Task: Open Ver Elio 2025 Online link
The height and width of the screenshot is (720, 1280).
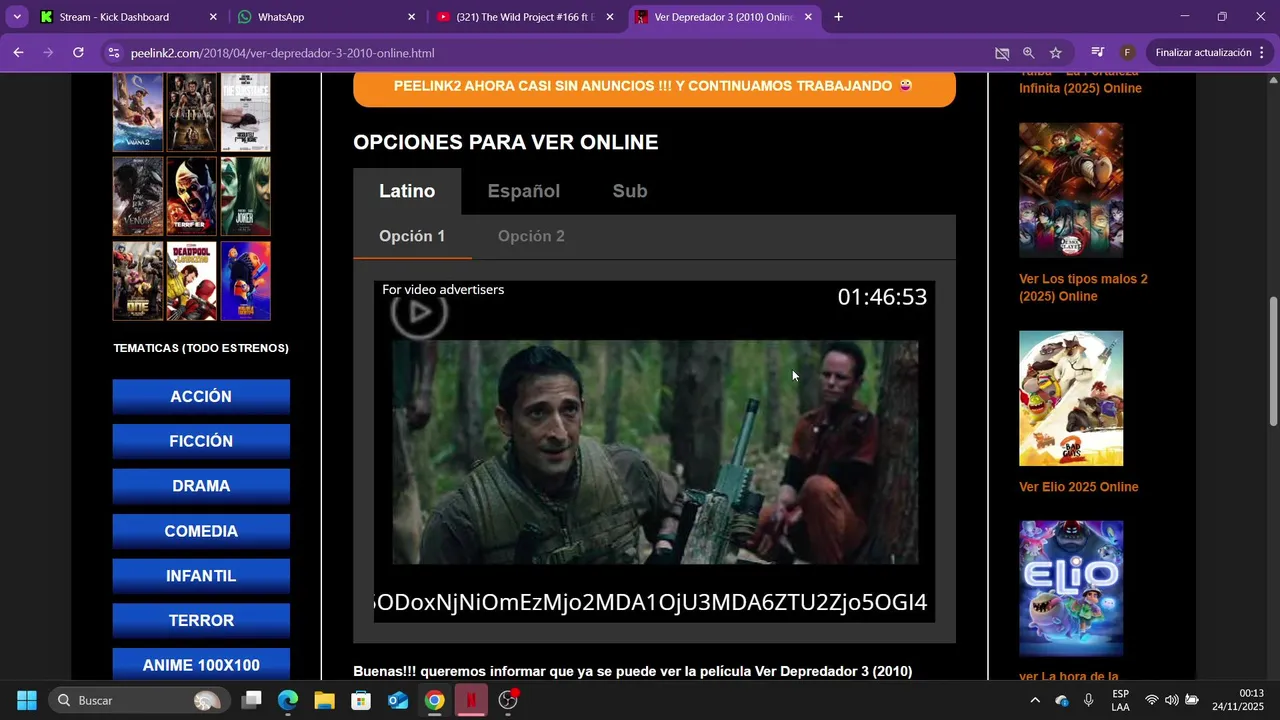Action: [x=1079, y=487]
